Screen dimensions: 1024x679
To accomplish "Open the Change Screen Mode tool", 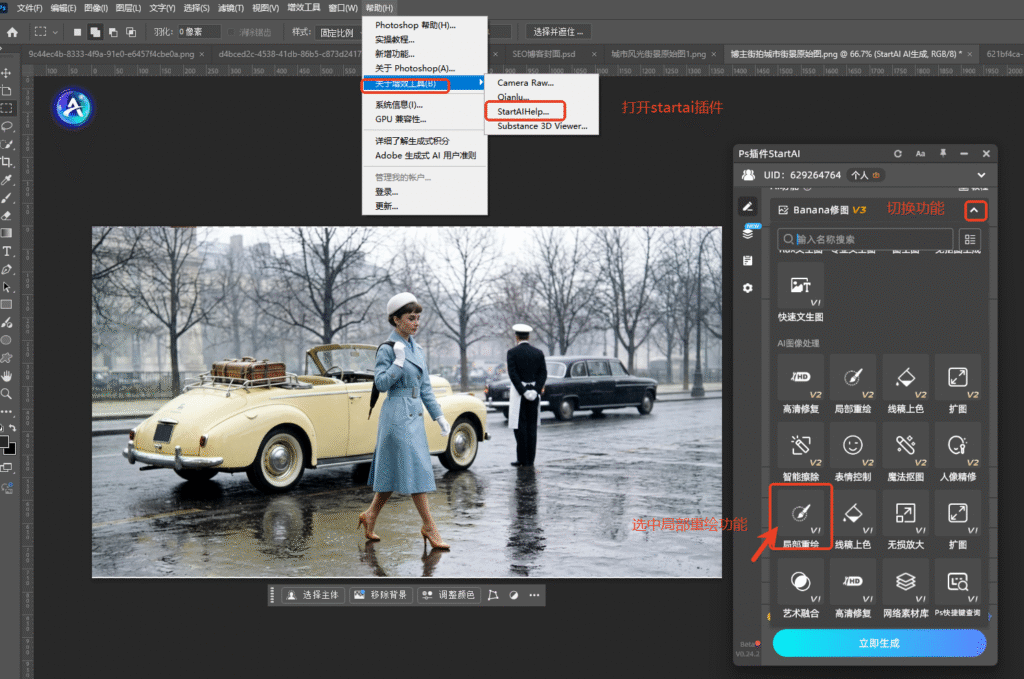I will point(7,467).
